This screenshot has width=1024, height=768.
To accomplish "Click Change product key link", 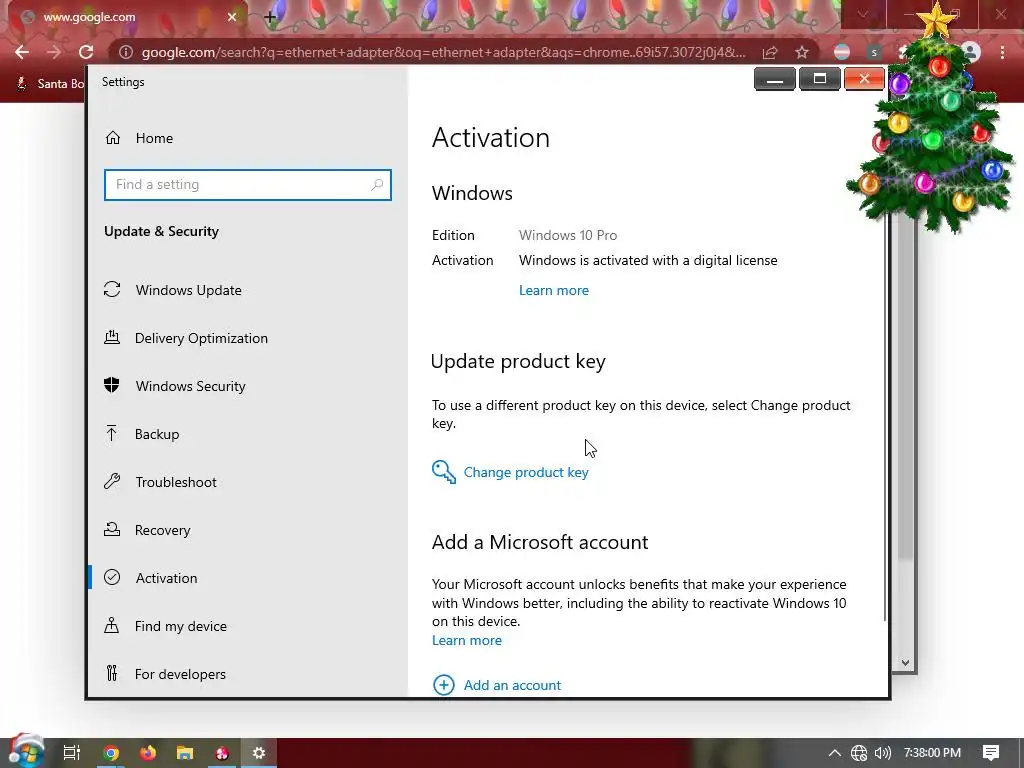I will point(526,472).
